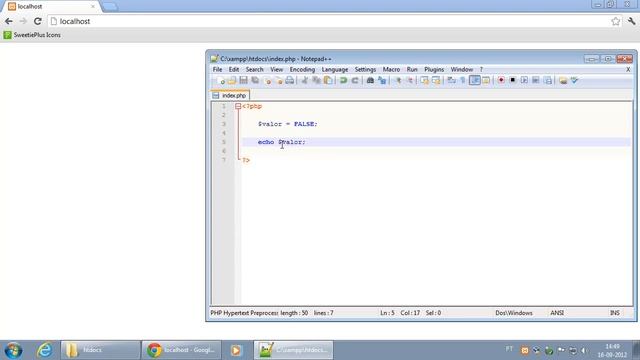
Task: Go back in Chrome browser
Action: 9,21
